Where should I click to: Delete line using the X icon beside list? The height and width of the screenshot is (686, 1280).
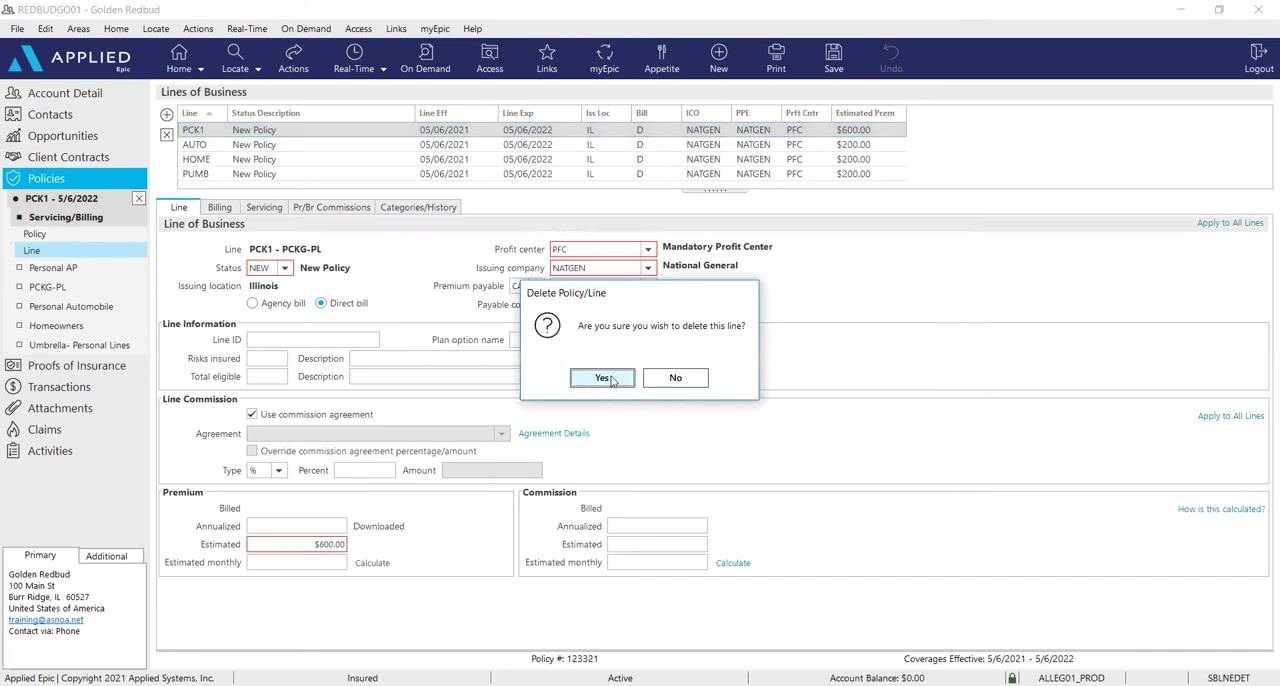(x=167, y=134)
